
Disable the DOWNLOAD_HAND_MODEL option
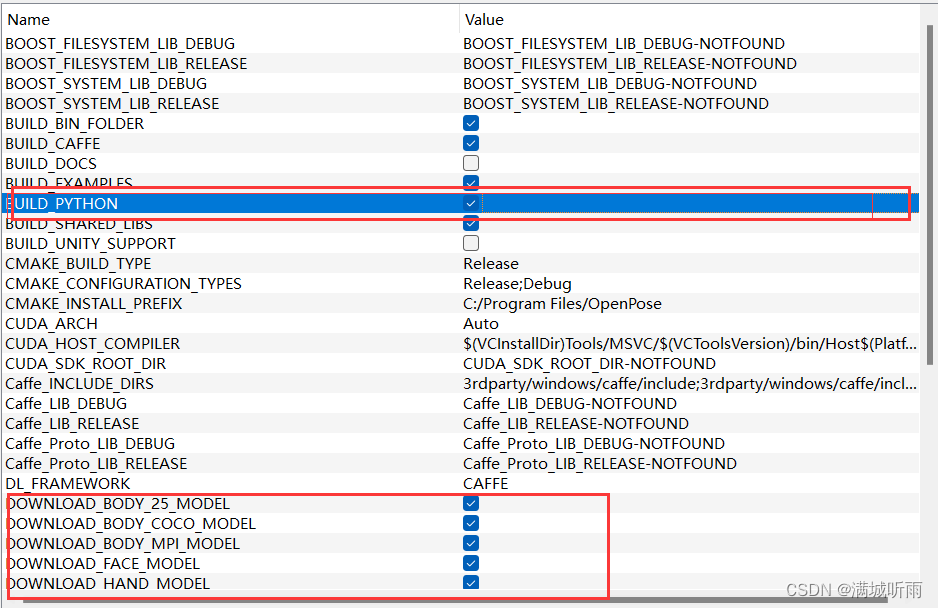click(x=470, y=582)
